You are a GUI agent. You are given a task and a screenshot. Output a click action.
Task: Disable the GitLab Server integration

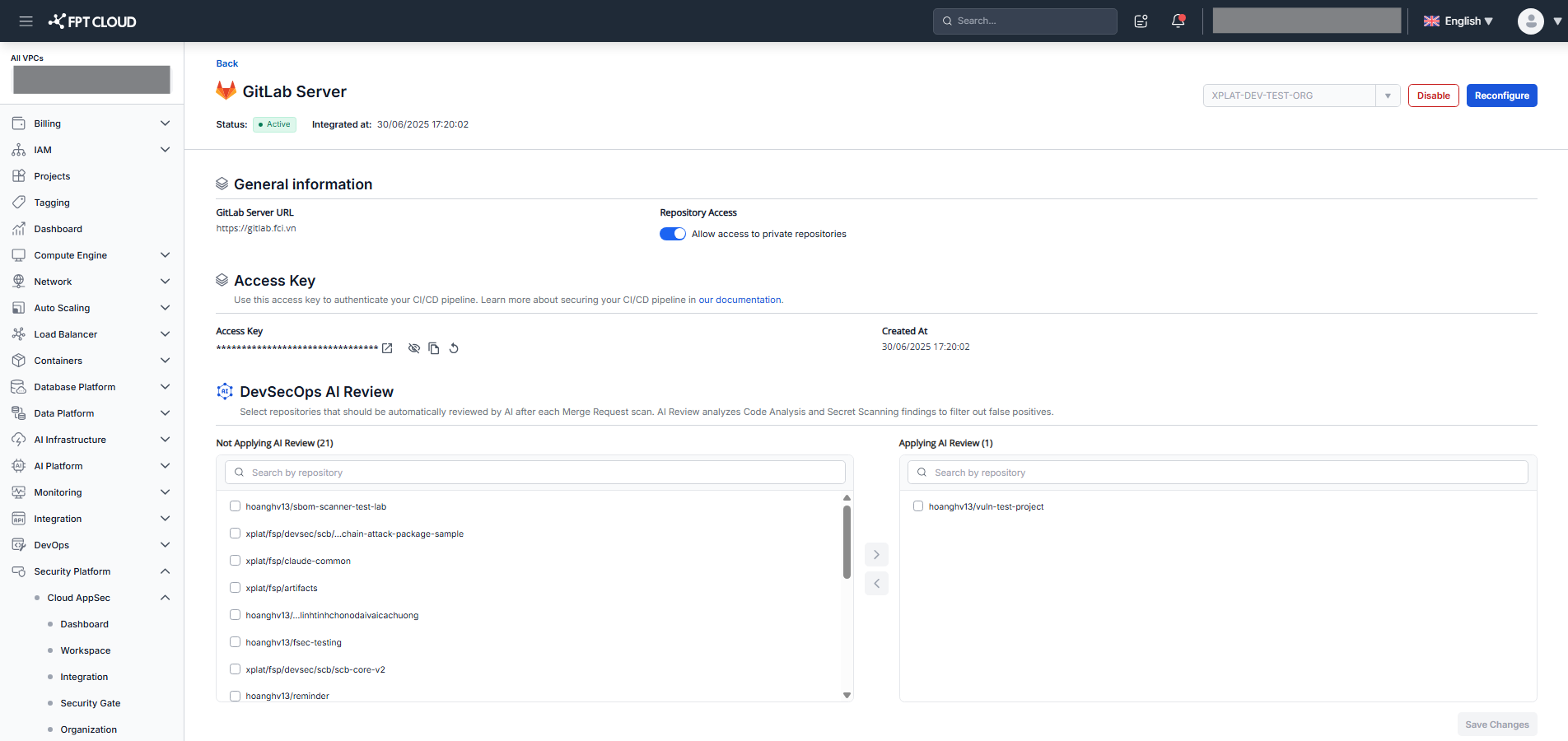(x=1433, y=96)
